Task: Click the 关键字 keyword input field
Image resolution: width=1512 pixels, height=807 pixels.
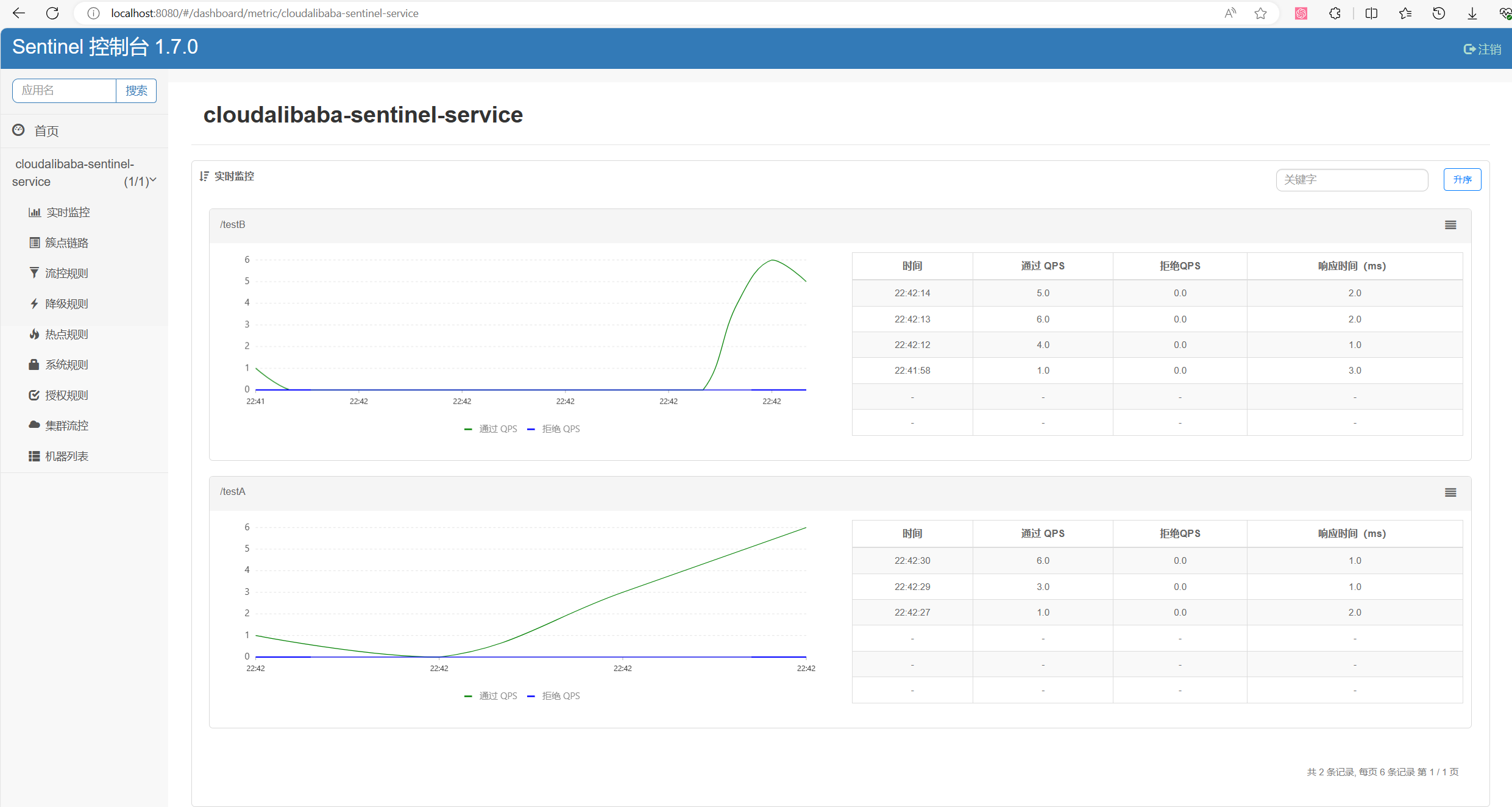Action: (x=1352, y=180)
